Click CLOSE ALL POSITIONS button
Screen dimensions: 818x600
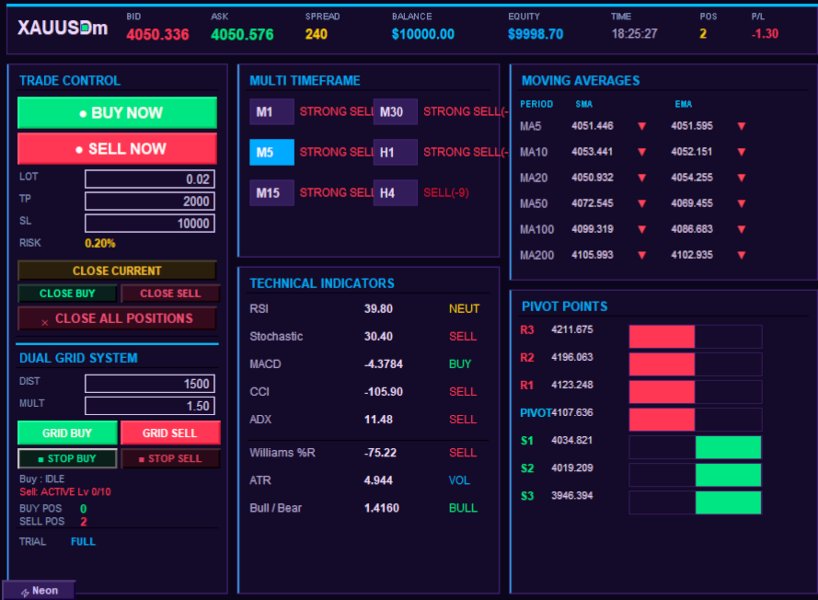point(117,318)
